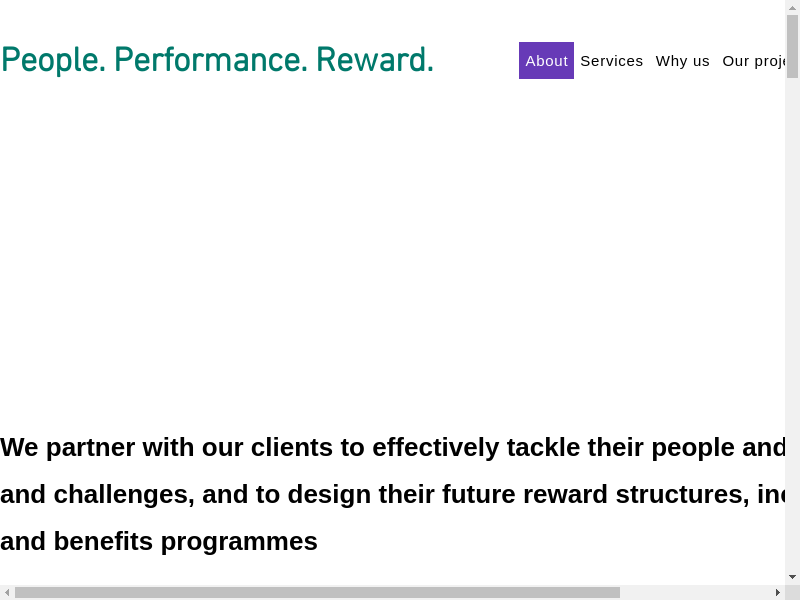Click the blank white hero area

(392, 250)
